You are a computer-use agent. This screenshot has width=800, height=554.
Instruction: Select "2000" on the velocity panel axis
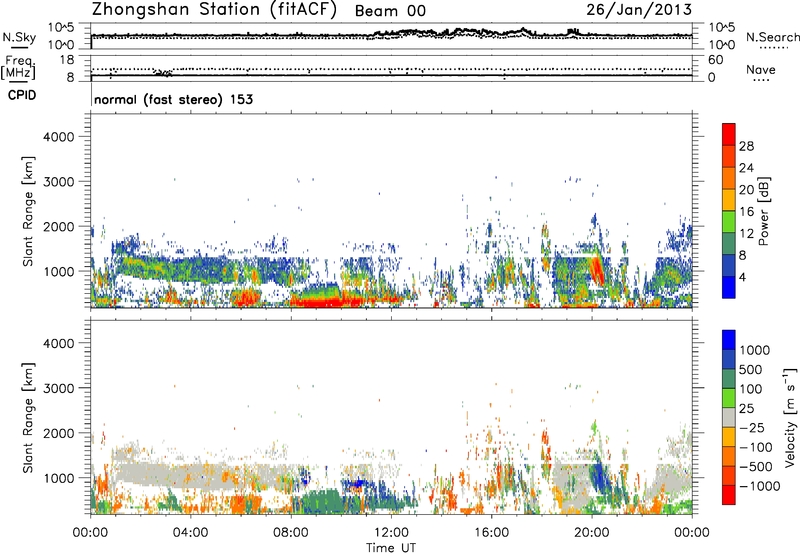click(58, 433)
